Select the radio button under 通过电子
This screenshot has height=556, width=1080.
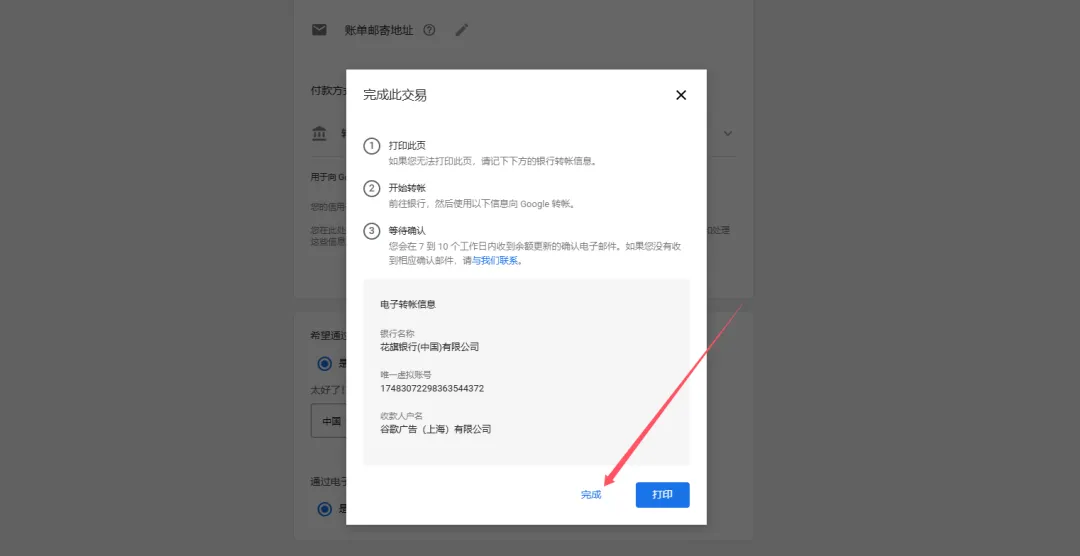(x=324, y=509)
